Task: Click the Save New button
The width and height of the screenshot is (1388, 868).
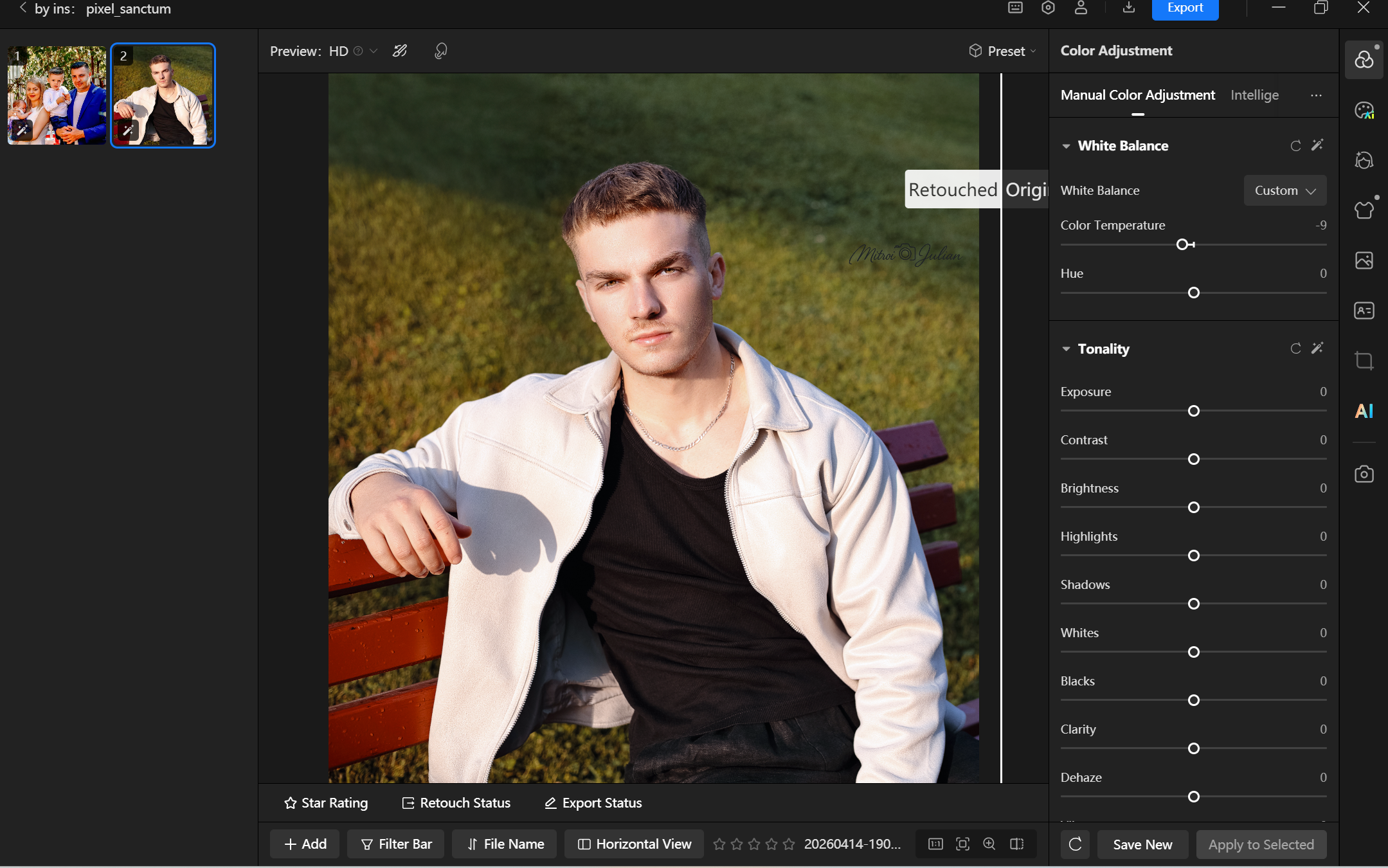Action: (x=1142, y=845)
